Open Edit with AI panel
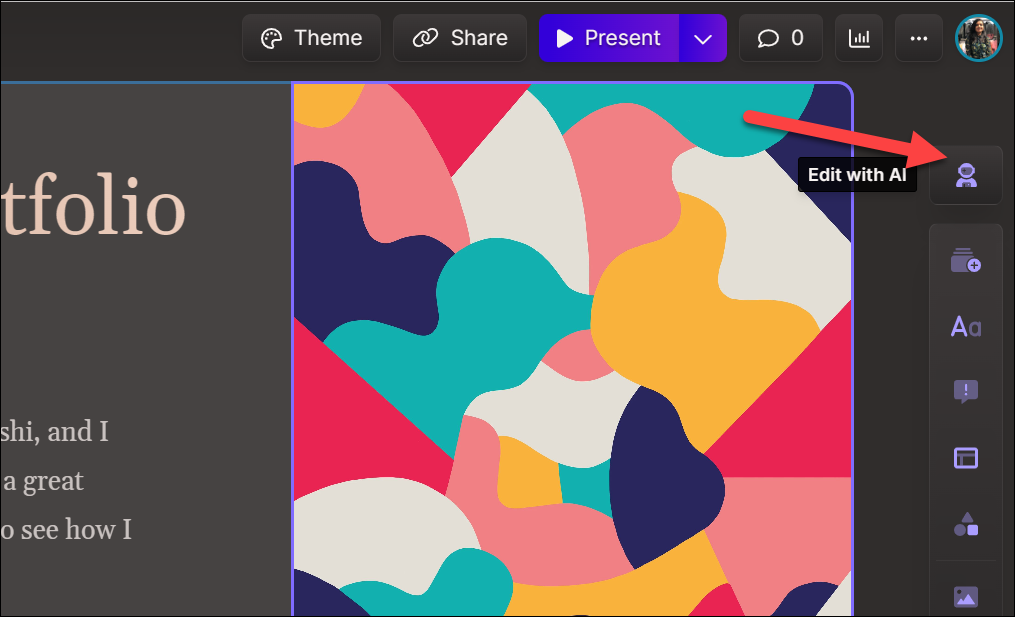Viewport: 1015px width, 617px height. coord(965,176)
